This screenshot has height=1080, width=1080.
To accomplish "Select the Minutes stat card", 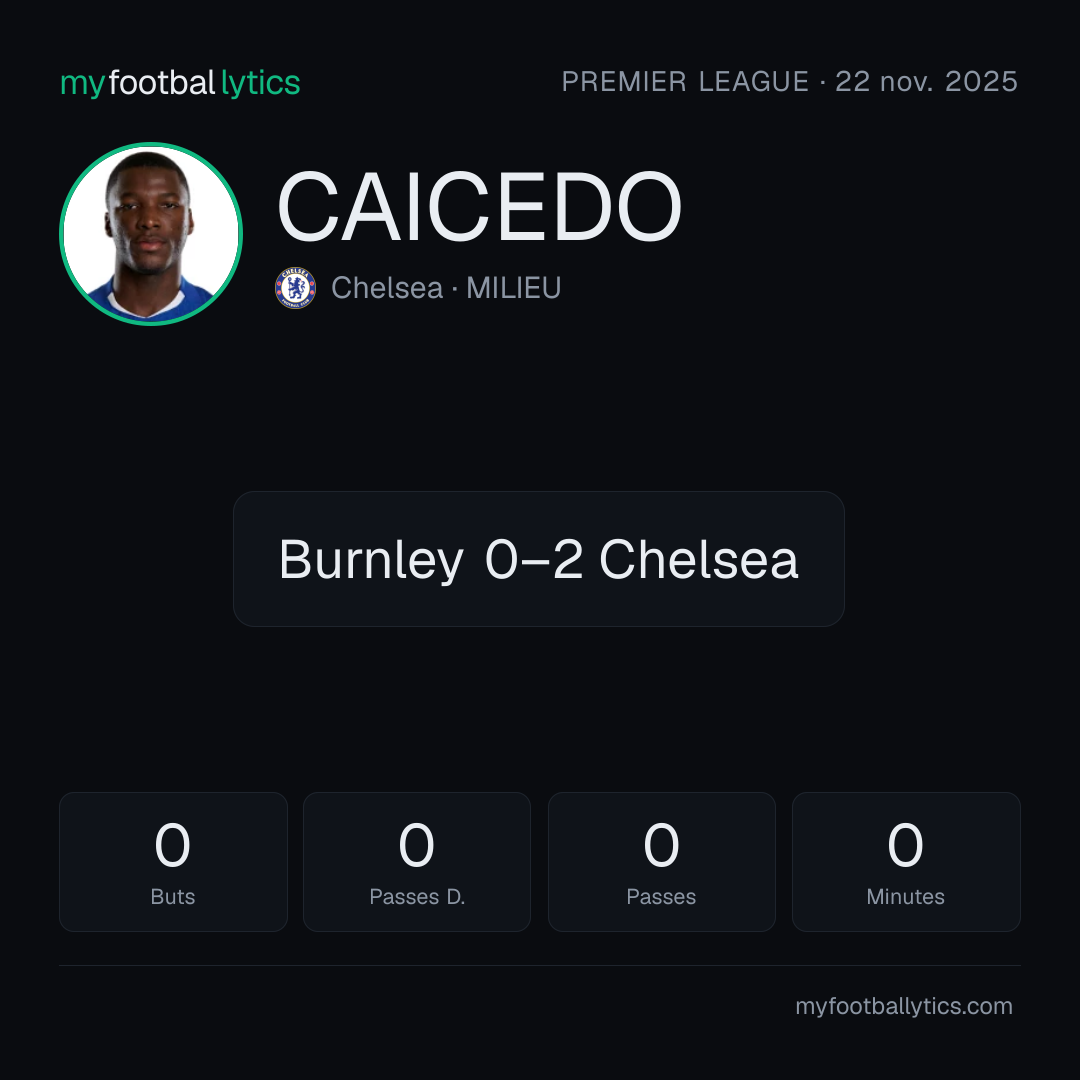I will [x=906, y=862].
